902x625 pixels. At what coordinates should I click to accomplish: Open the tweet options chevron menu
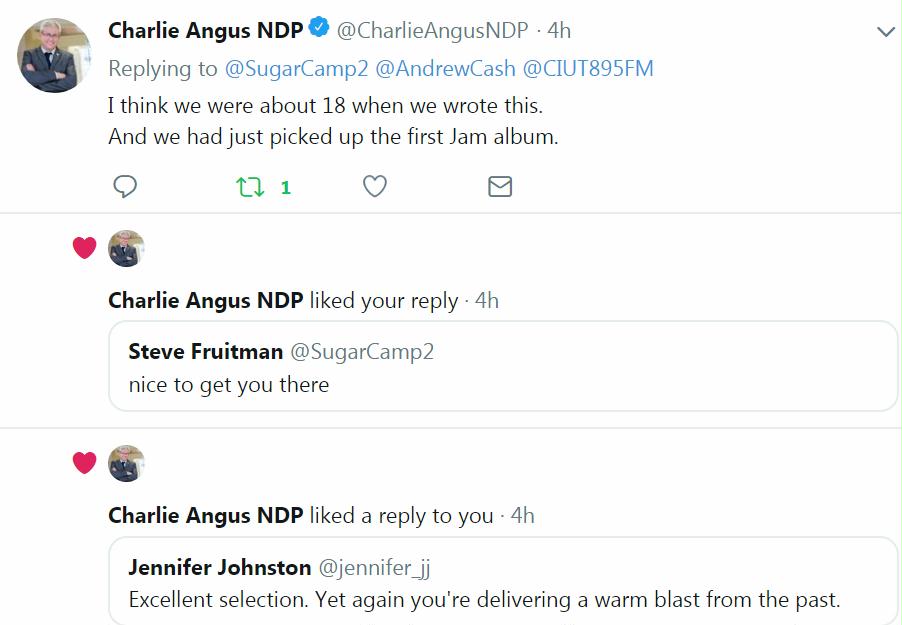tap(885, 32)
